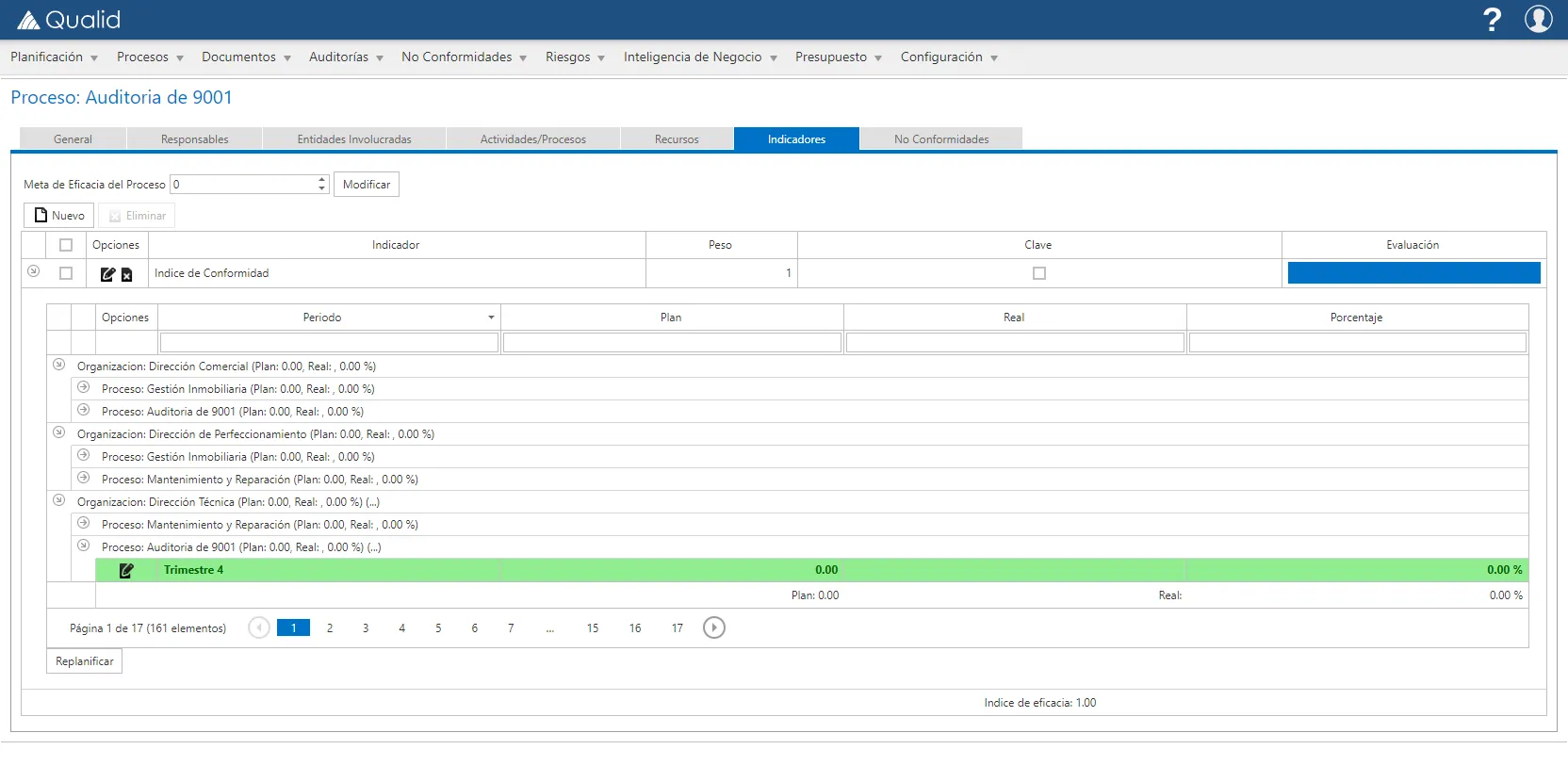Open the Auditorías menu
Screen dimensions: 1568x782
click(346, 57)
